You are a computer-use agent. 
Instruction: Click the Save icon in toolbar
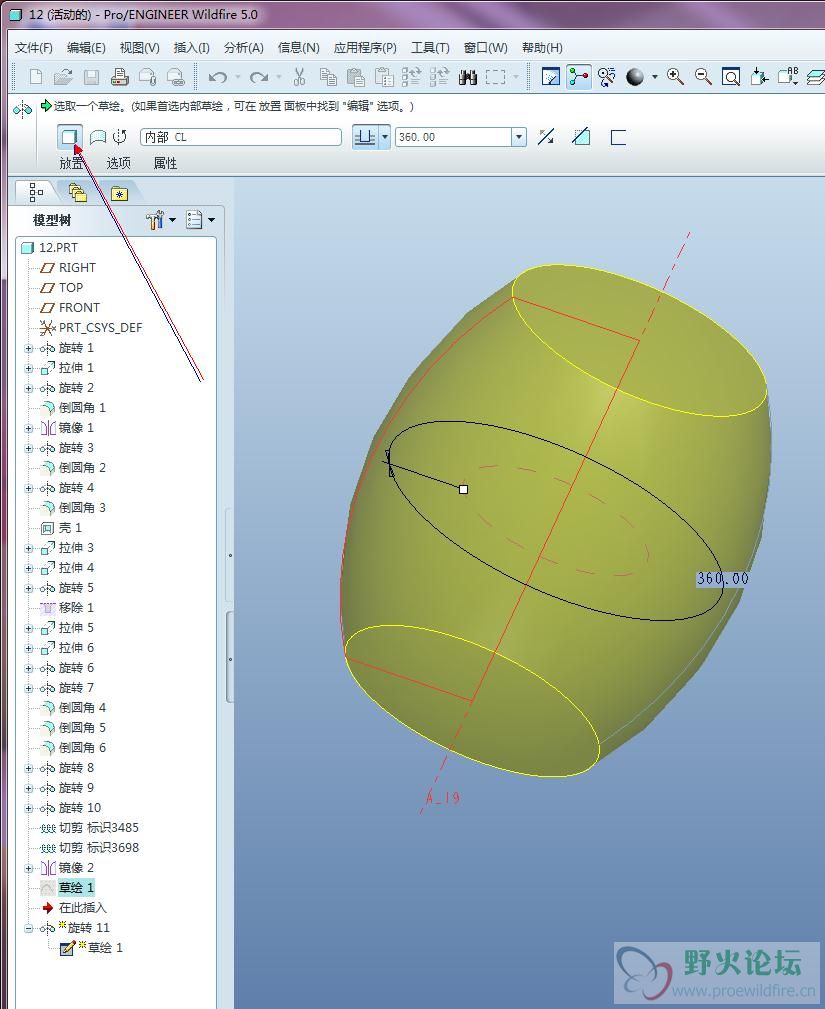pyautogui.click(x=91, y=77)
